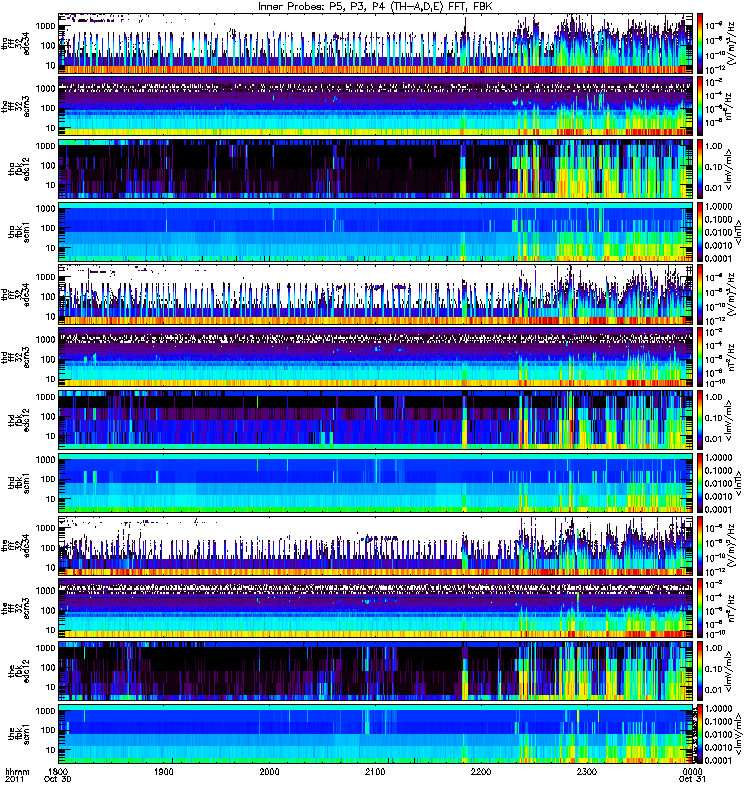Click the 2300 time tick label
Image resolution: width=750 pixels, height=800 pixels.
(x=587, y=771)
